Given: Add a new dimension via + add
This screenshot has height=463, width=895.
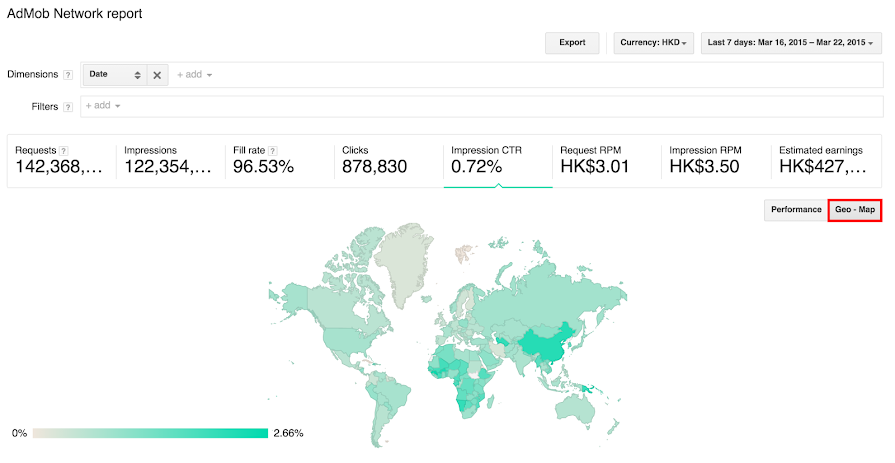Looking at the screenshot, I should click(194, 75).
